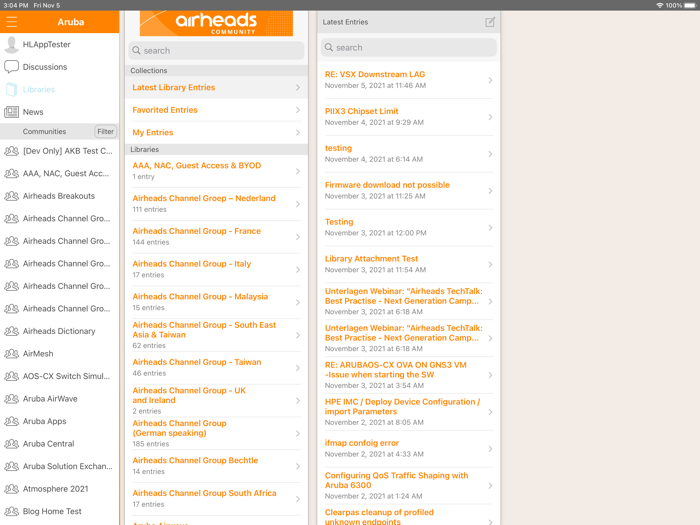Click the Airheads Community logo banner
700x525 pixels.
tap(216, 23)
